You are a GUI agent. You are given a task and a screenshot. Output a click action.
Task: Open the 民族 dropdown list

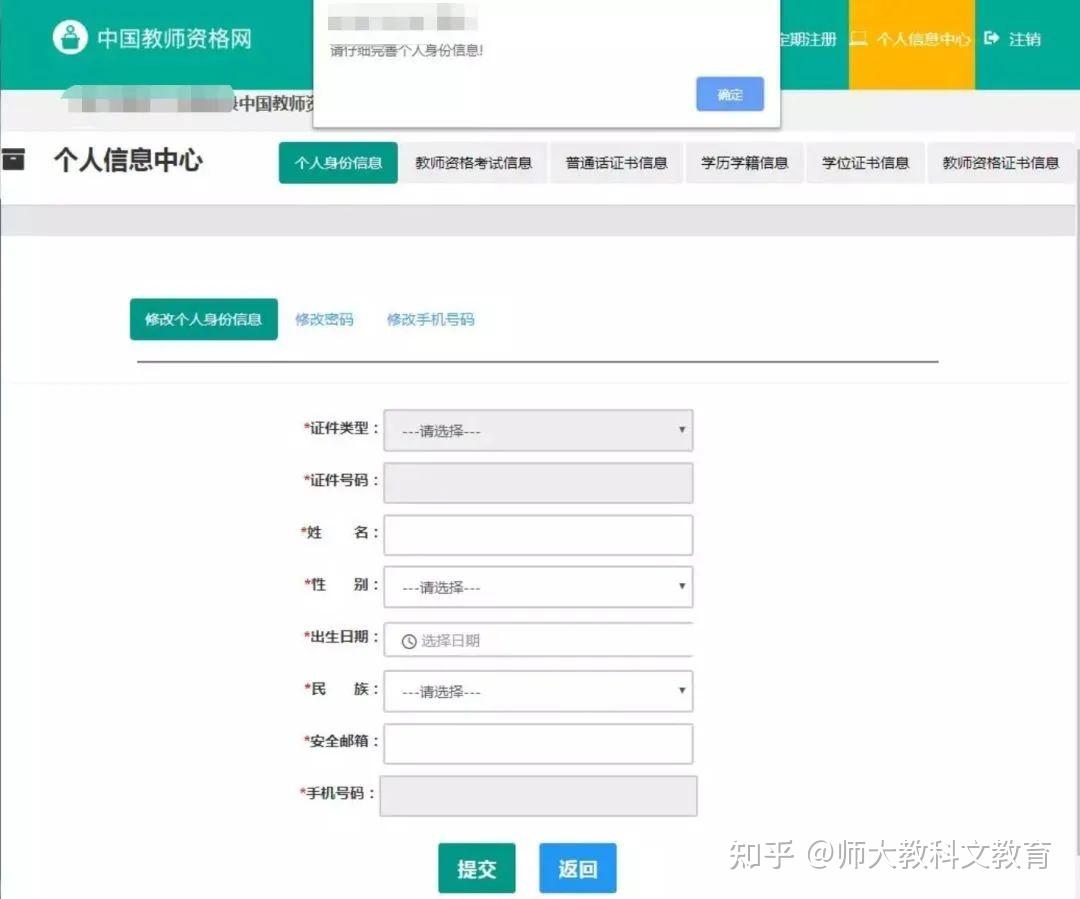(x=538, y=691)
